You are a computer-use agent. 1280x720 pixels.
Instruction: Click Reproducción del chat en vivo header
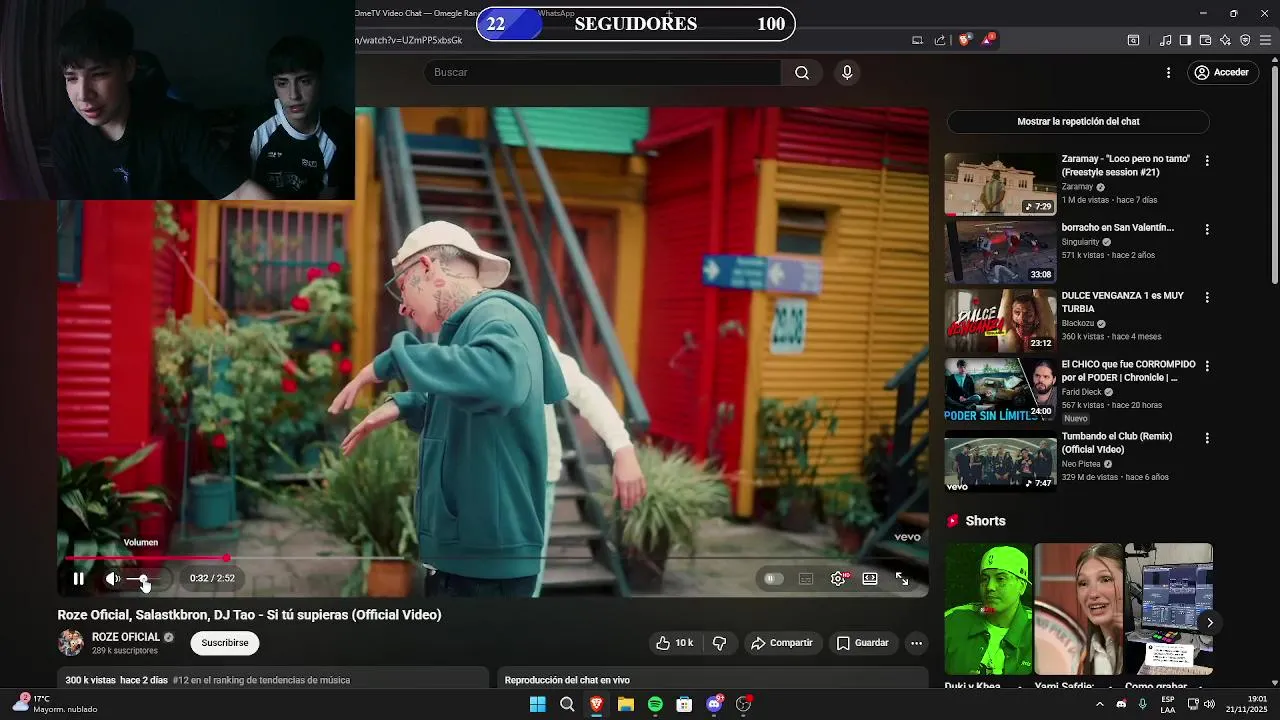567,680
